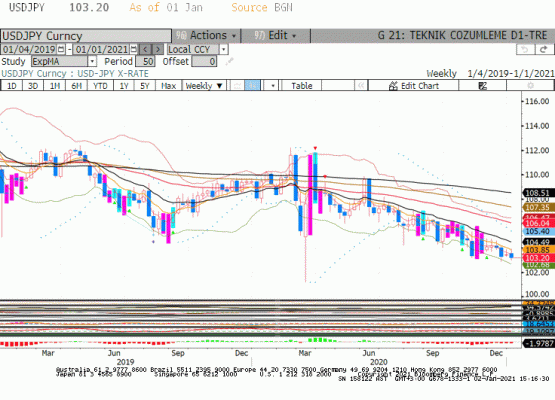
Task: Click the double left chevron collapse icon
Action: [361, 86]
